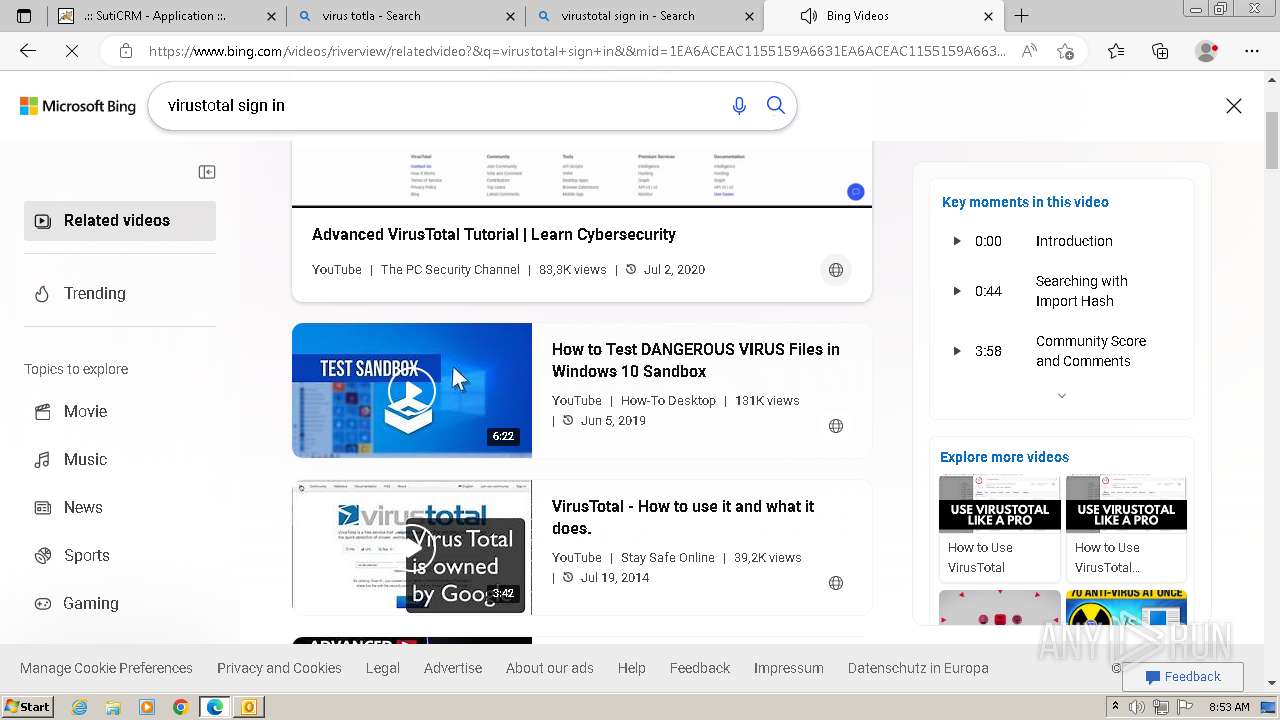Screen dimensions: 1280x720
Task: Play Searching with Import Hash moment
Action: (1062, 291)
